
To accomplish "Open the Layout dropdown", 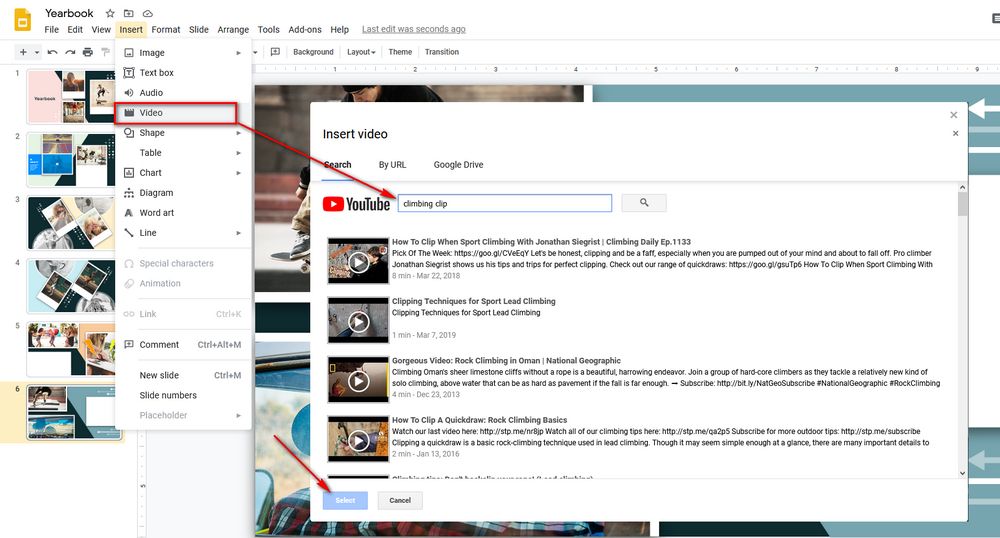I will click(361, 52).
